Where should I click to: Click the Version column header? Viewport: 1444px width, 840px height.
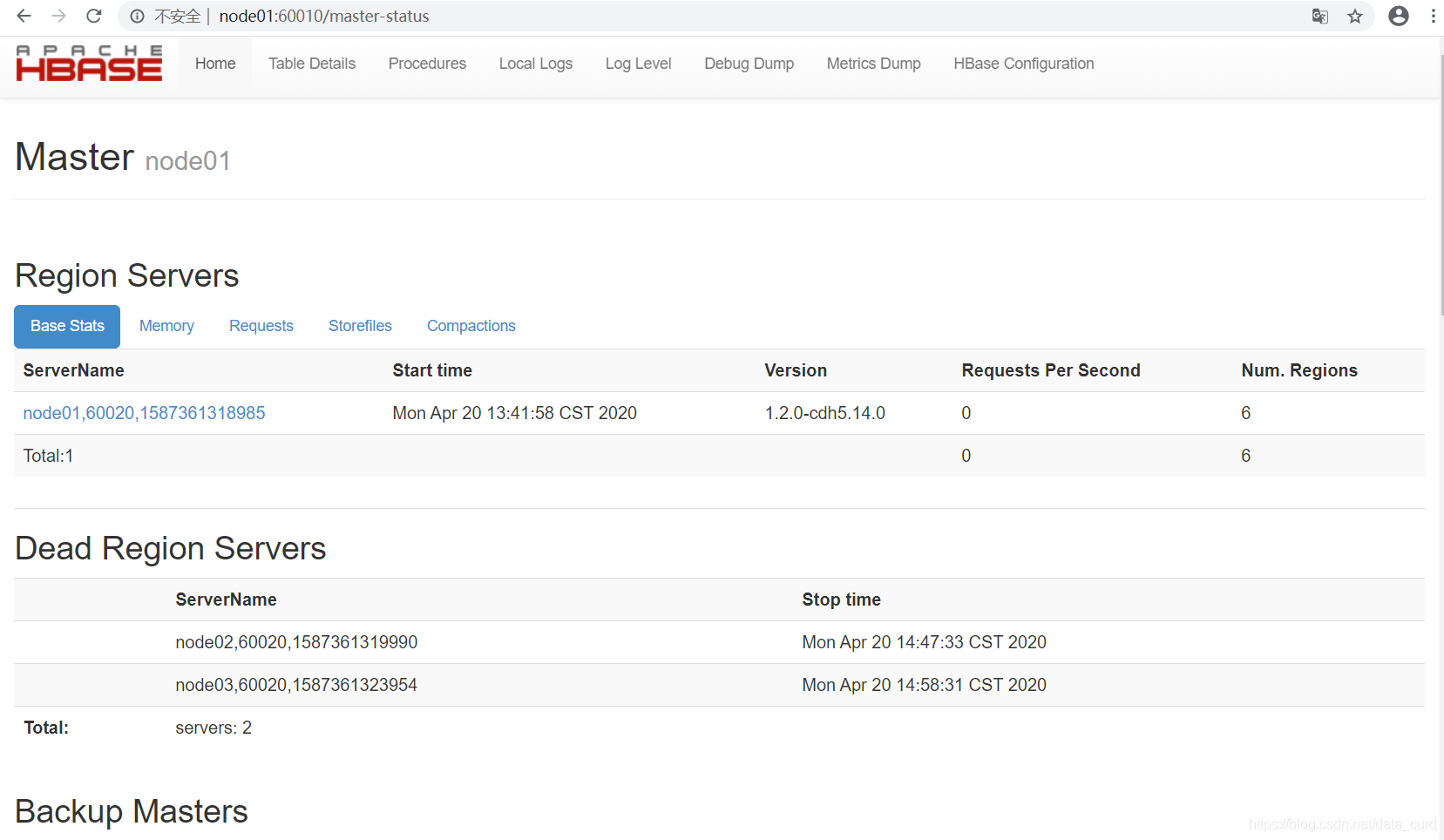[796, 370]
